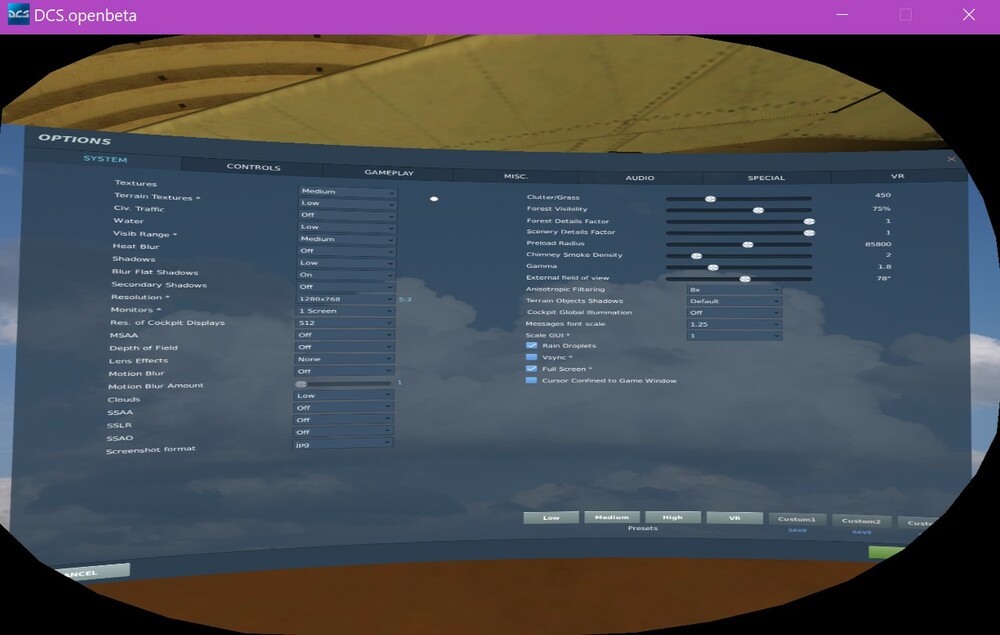Image resolution: width=1000 pixels, height=635 pixels.
Task: Apply the Low graphics preset
Action: click(551, 518)
